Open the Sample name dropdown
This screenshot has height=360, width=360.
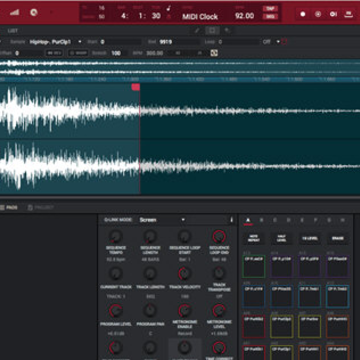coord(56,42)
